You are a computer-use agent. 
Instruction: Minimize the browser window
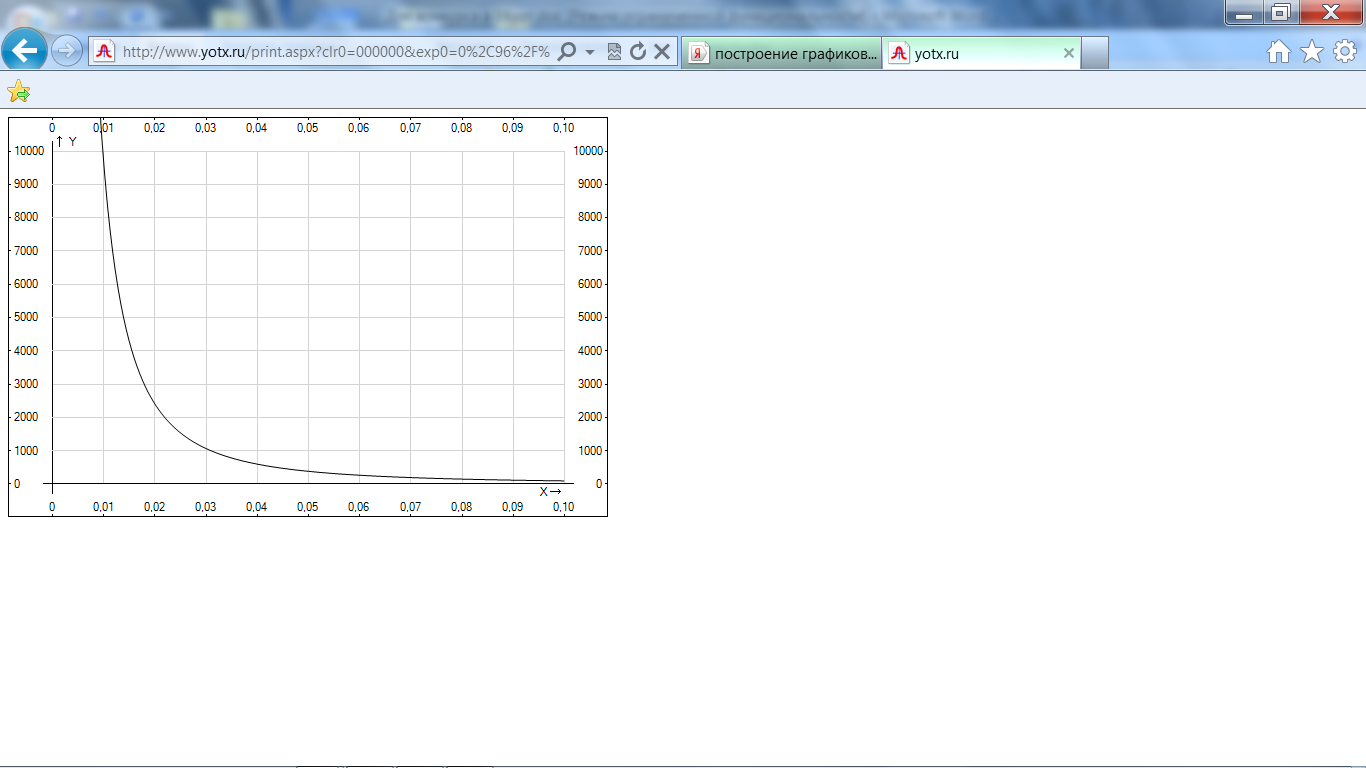coord(1244,12)
